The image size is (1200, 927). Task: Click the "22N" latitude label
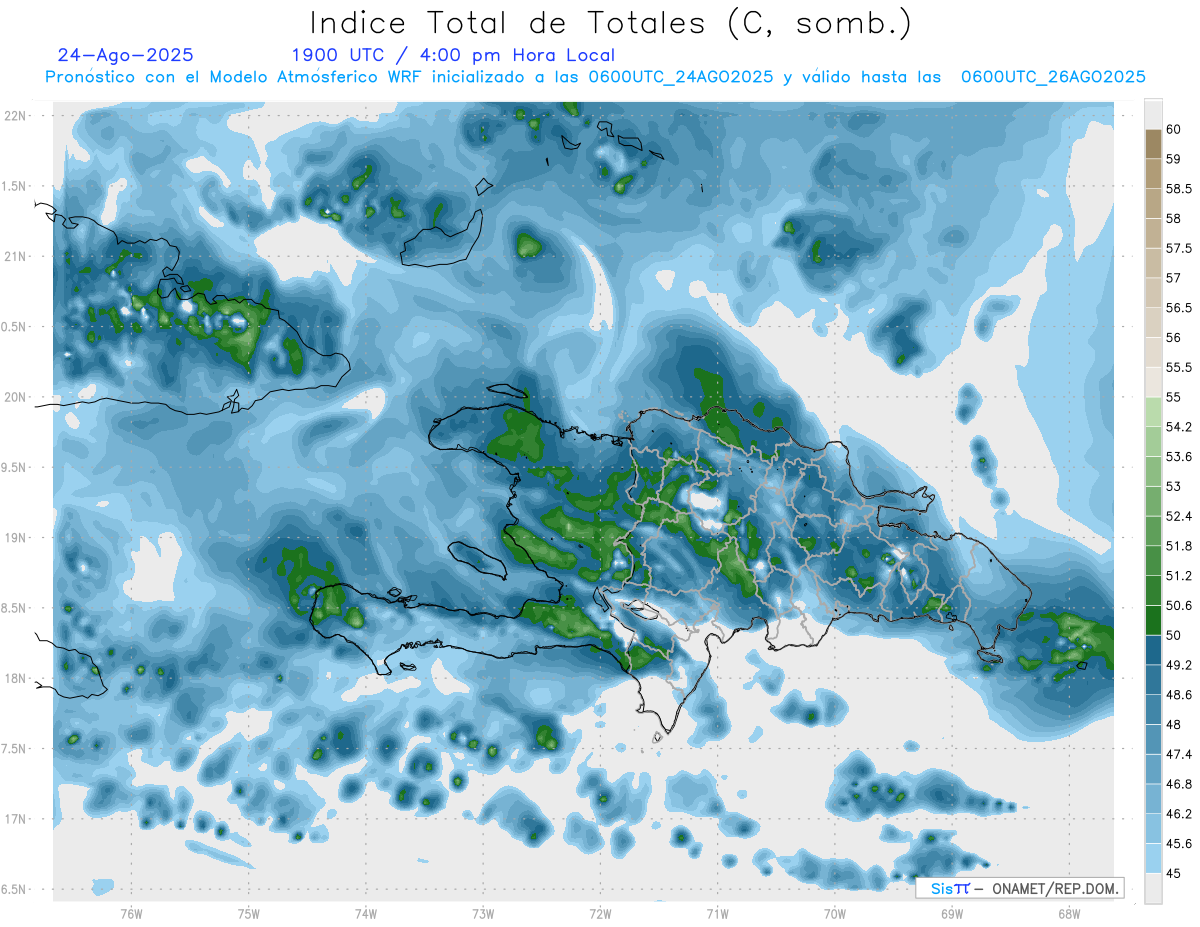(16, 115)
